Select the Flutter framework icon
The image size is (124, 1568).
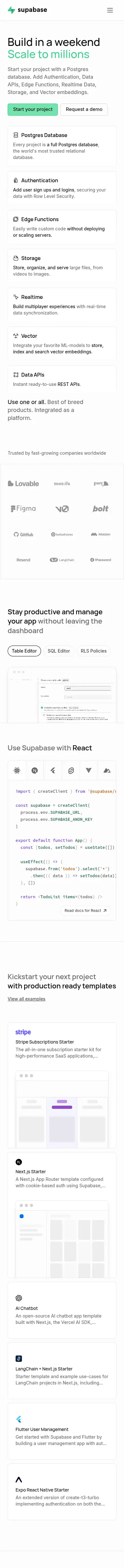click(53, 770)
